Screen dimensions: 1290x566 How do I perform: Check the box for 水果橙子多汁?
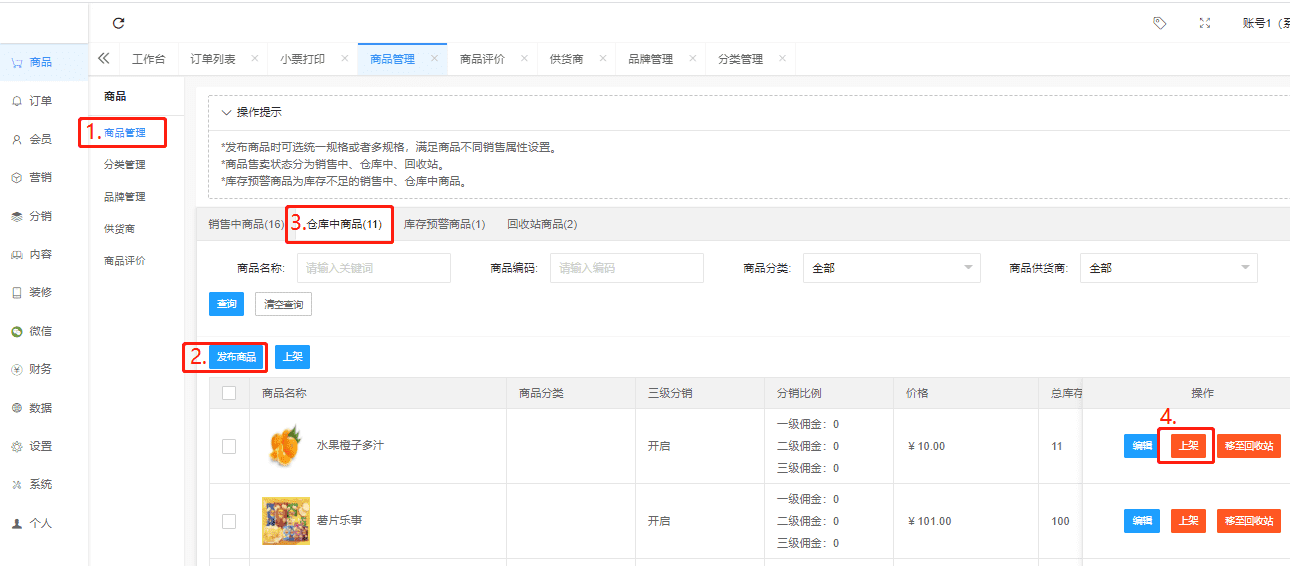[x=229, y=446]
